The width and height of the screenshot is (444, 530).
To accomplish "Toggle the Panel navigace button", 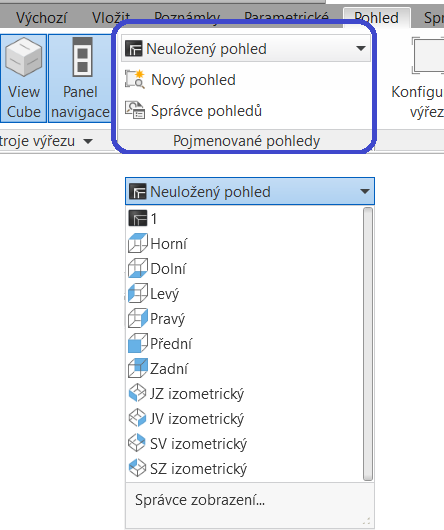I will tap(80, 78).
